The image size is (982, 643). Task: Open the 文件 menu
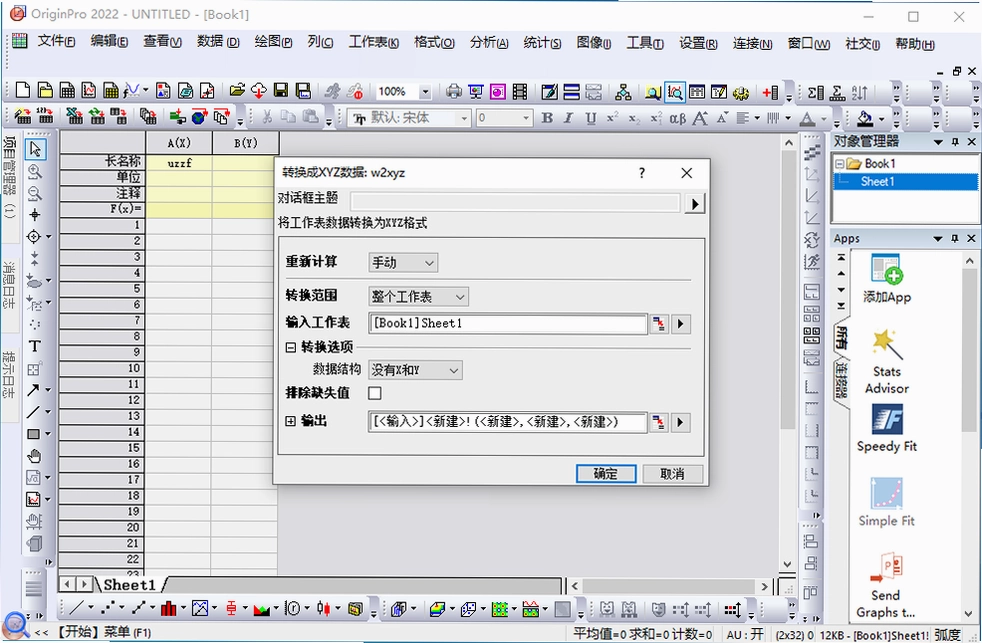56,41
